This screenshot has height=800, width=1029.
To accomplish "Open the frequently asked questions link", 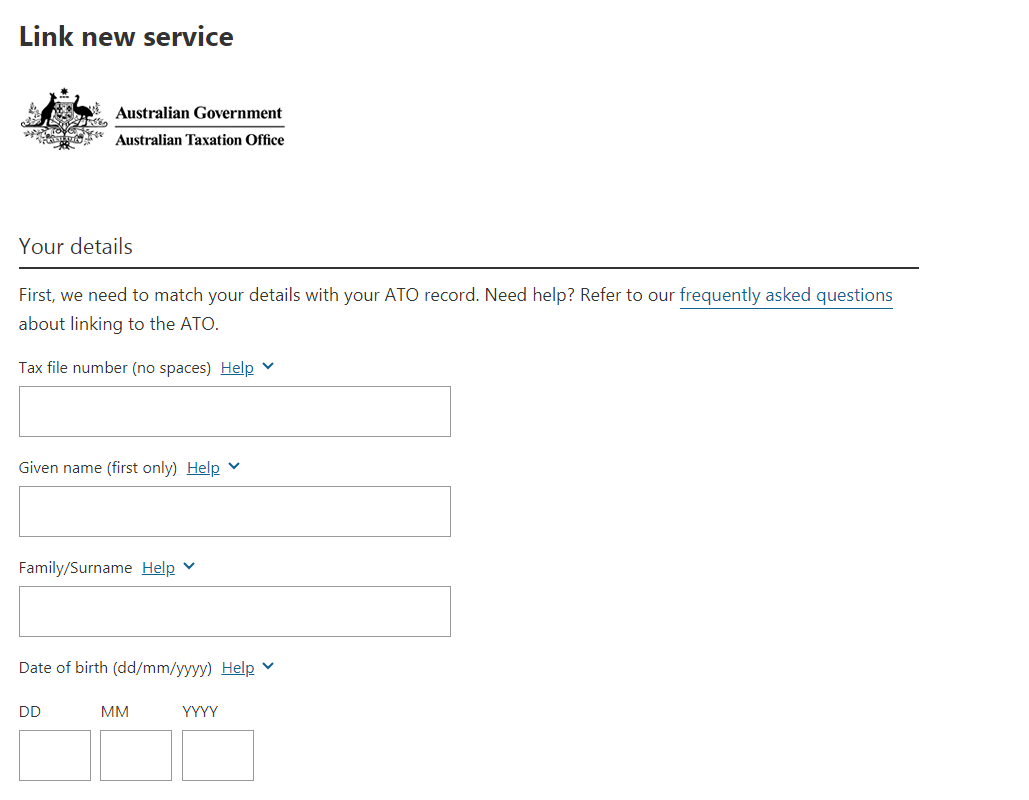I will (786, 295).
